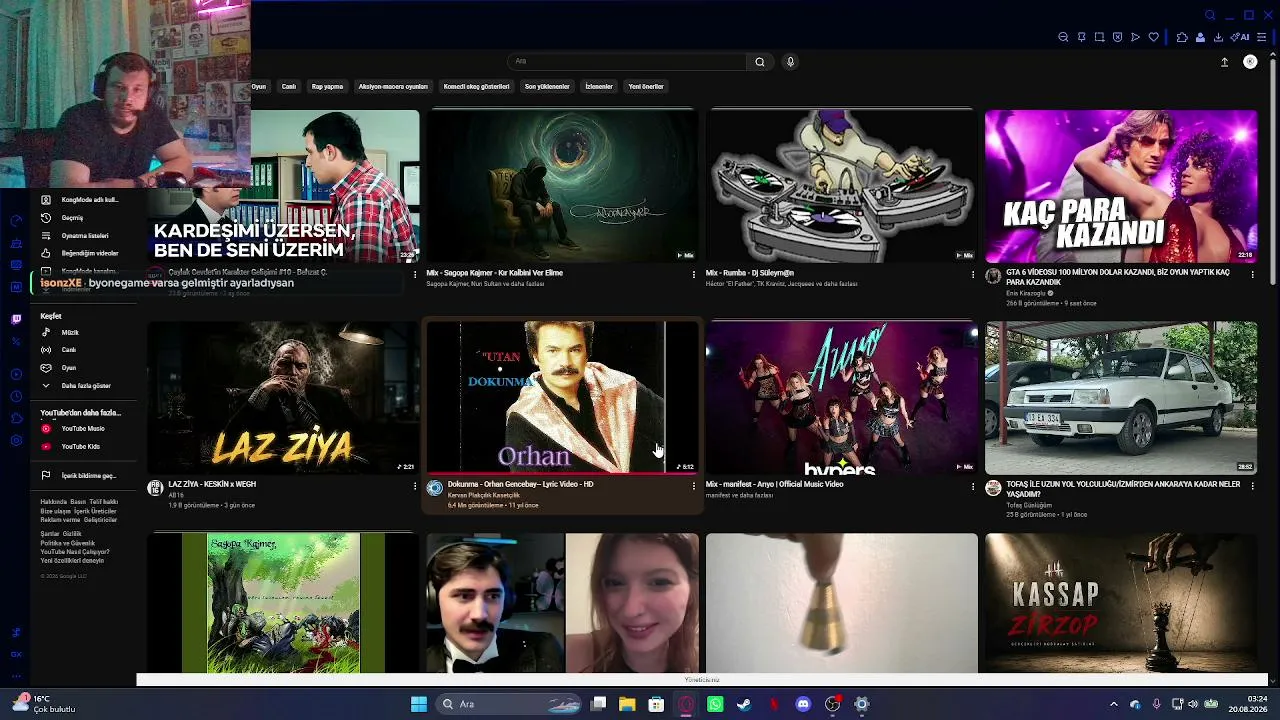The width and height of the screenshot is (1280, 720).
Task: Click the YouTube voice search microphone icon
Action: [790, 62]
